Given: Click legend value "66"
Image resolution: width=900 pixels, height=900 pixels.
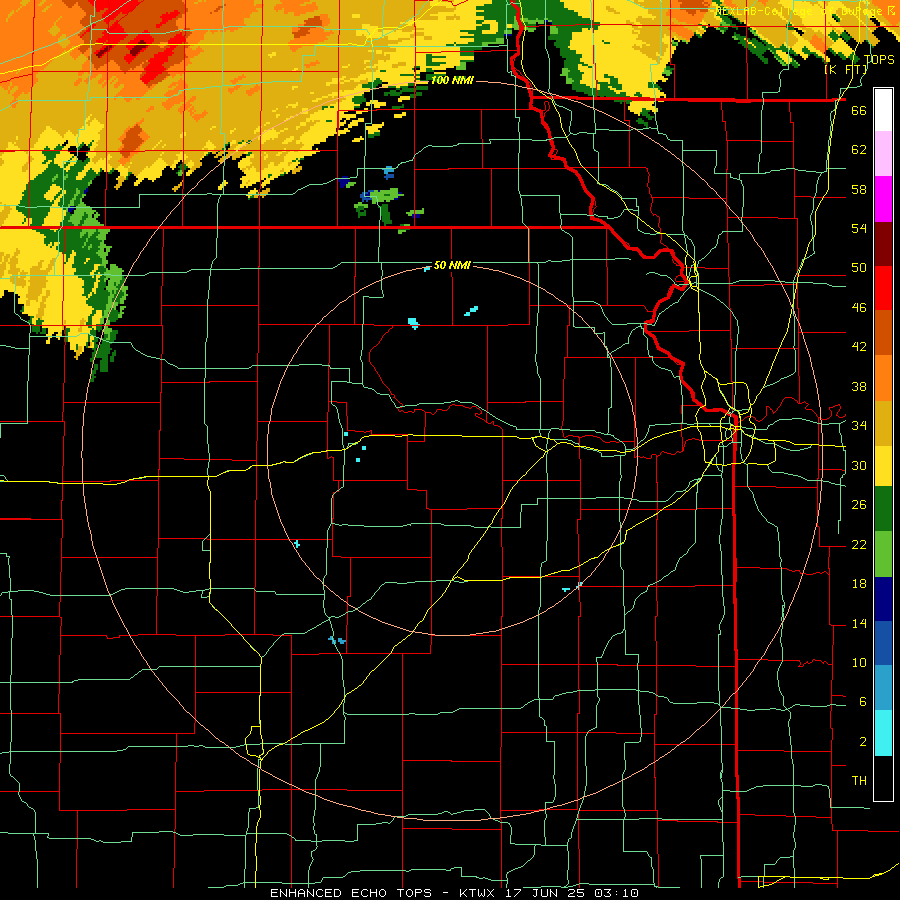Looking at the screenshot, I should coord(859,110).
